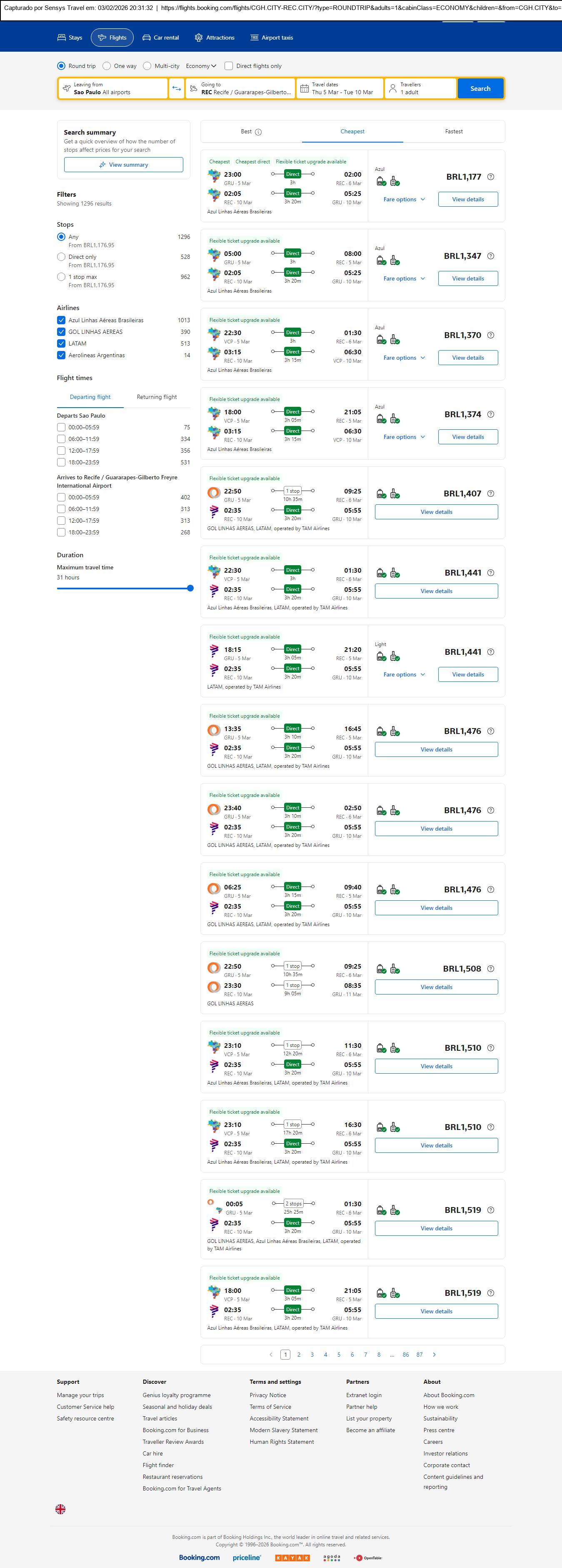Image resolution: width=562 pixels, height=1568 pixels.
Task: Click the blue Search button
Action: 480,88
